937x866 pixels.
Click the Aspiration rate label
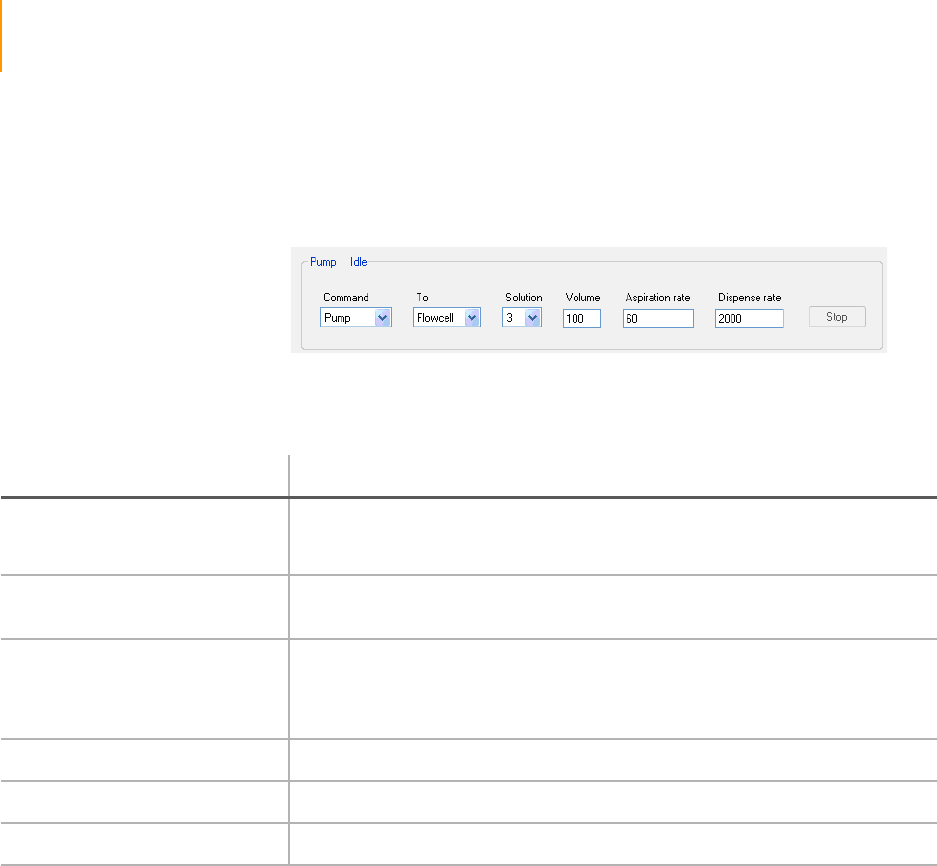[x=658, y=298]
